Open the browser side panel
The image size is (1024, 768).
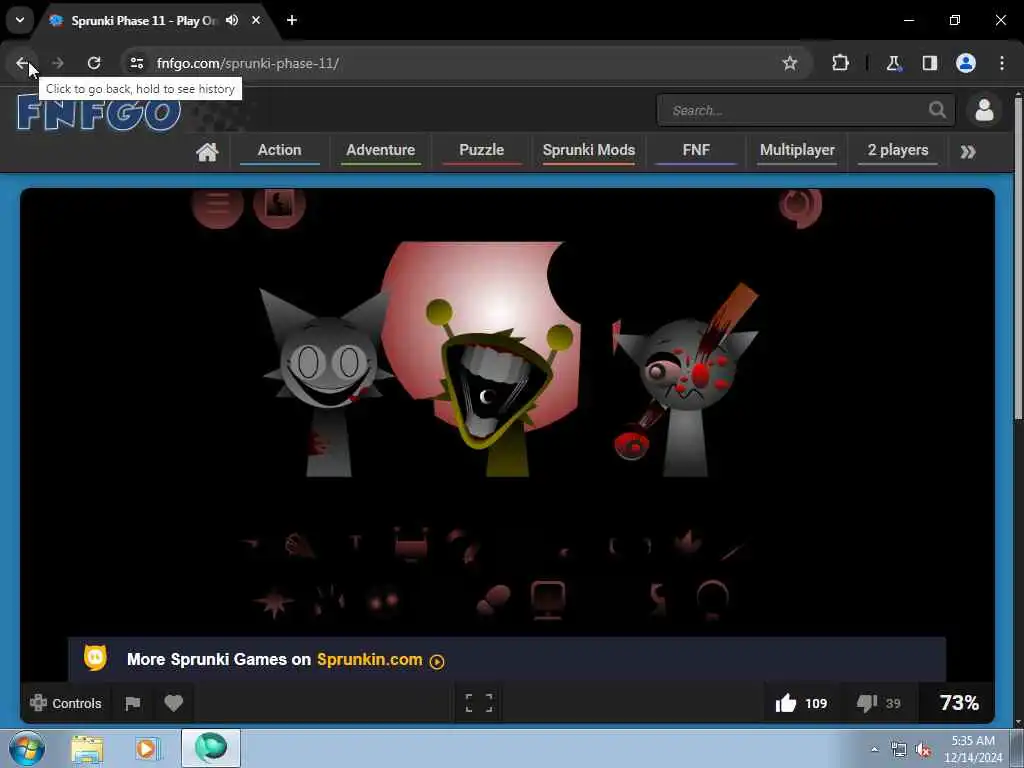[x=929, y=63]
